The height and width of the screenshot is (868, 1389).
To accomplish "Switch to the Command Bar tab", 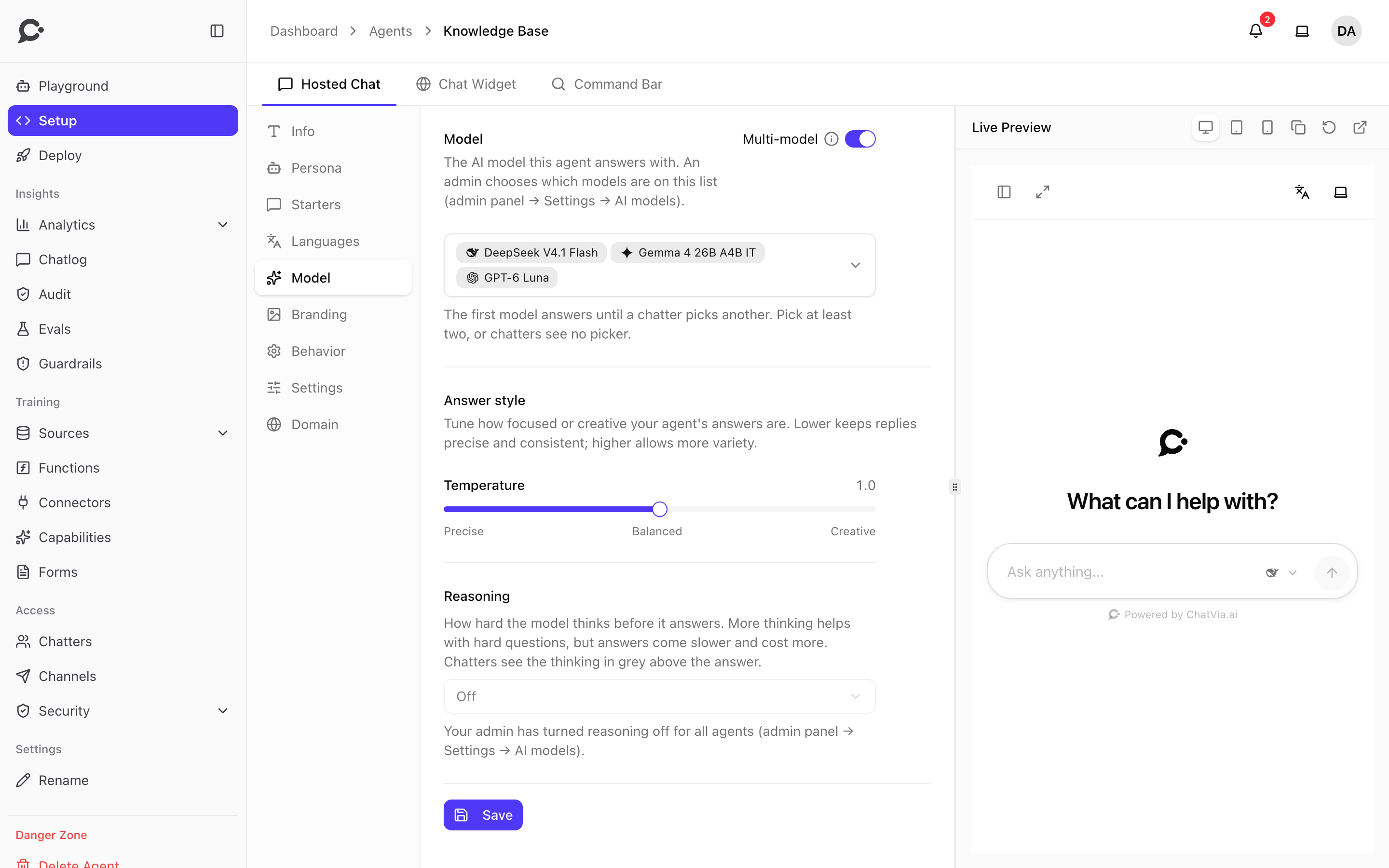I will point(607,84).
